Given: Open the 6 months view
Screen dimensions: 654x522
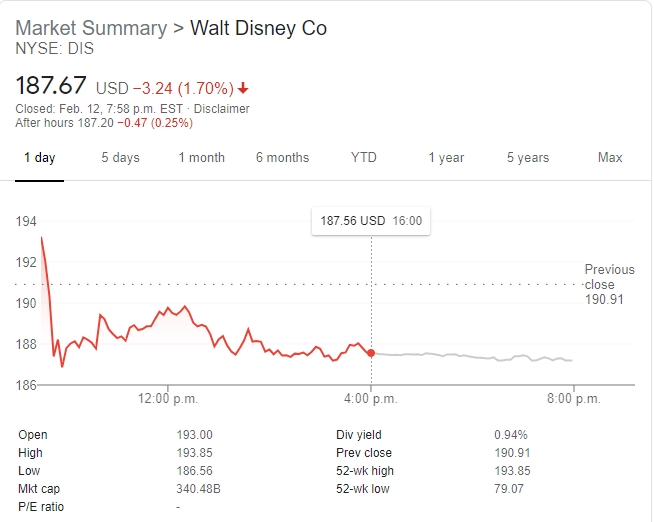Looking at the screenshot, I should (282, 158).
